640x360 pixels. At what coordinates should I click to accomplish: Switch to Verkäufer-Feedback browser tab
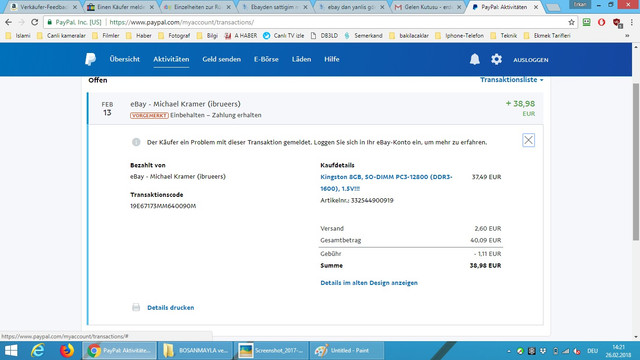43,7
